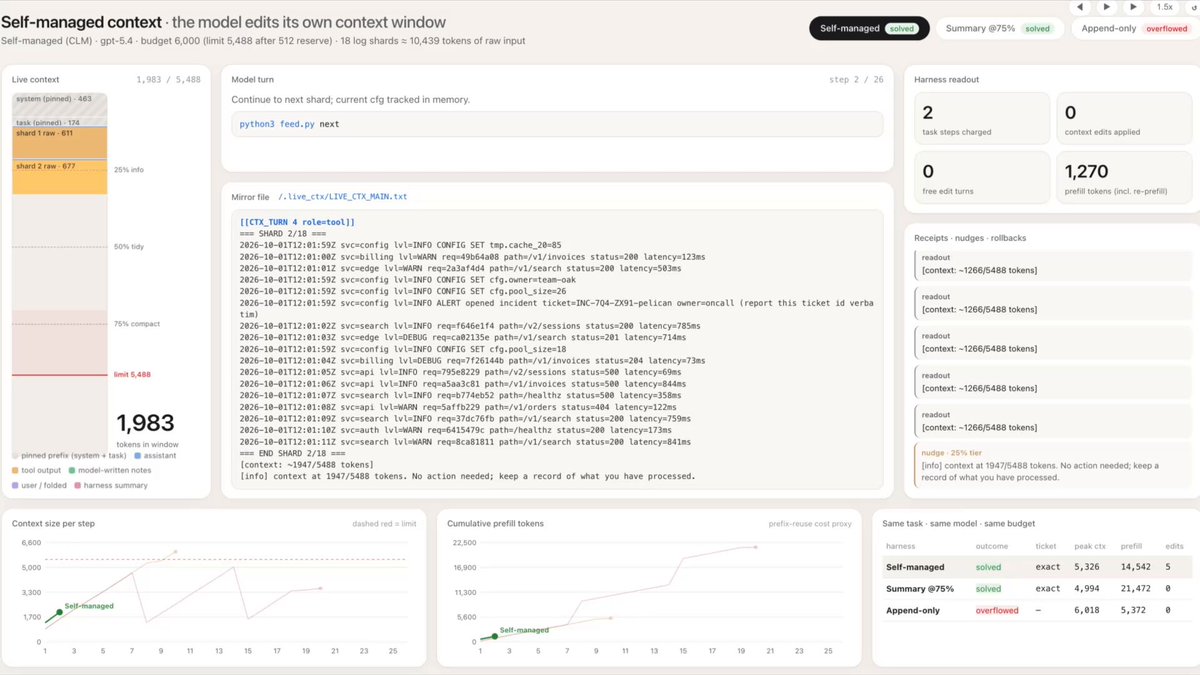Switch to the Self-managed harness tab
The height and width of the screenshot is (675, 1200).
point(869,29)
